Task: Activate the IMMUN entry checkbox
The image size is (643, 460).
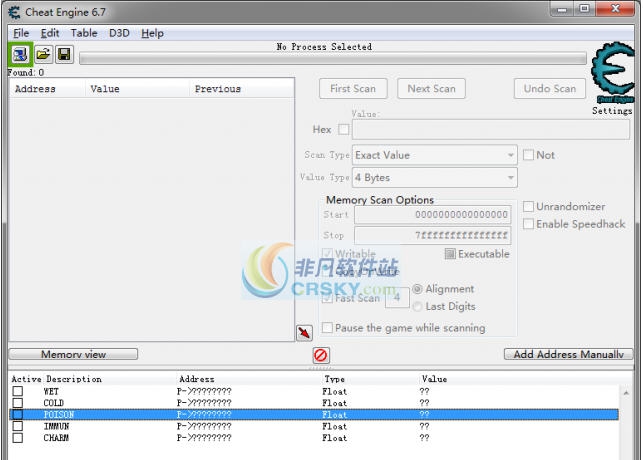Action: pos(18,426)
